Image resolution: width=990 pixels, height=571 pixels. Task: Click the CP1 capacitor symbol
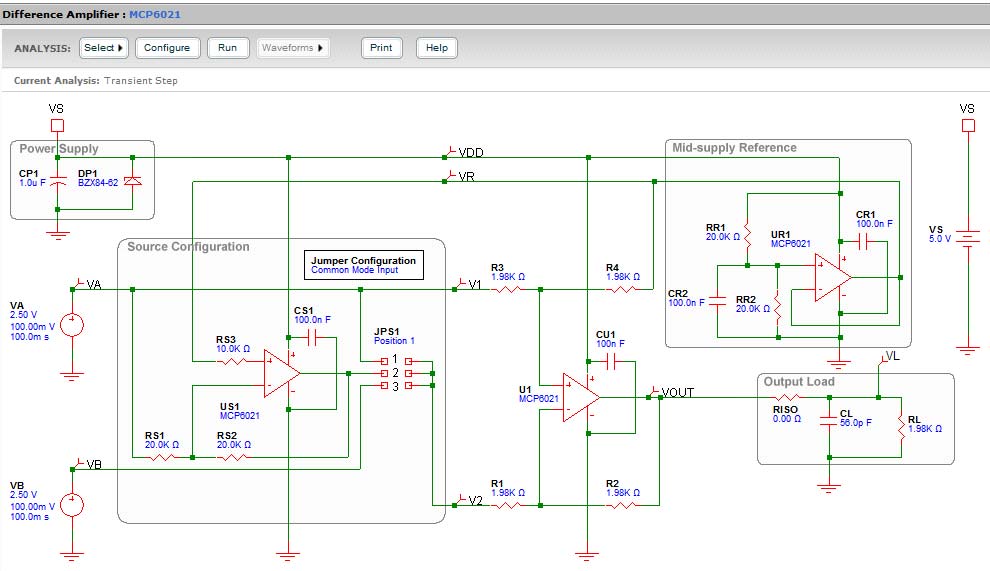click(58, 182)
